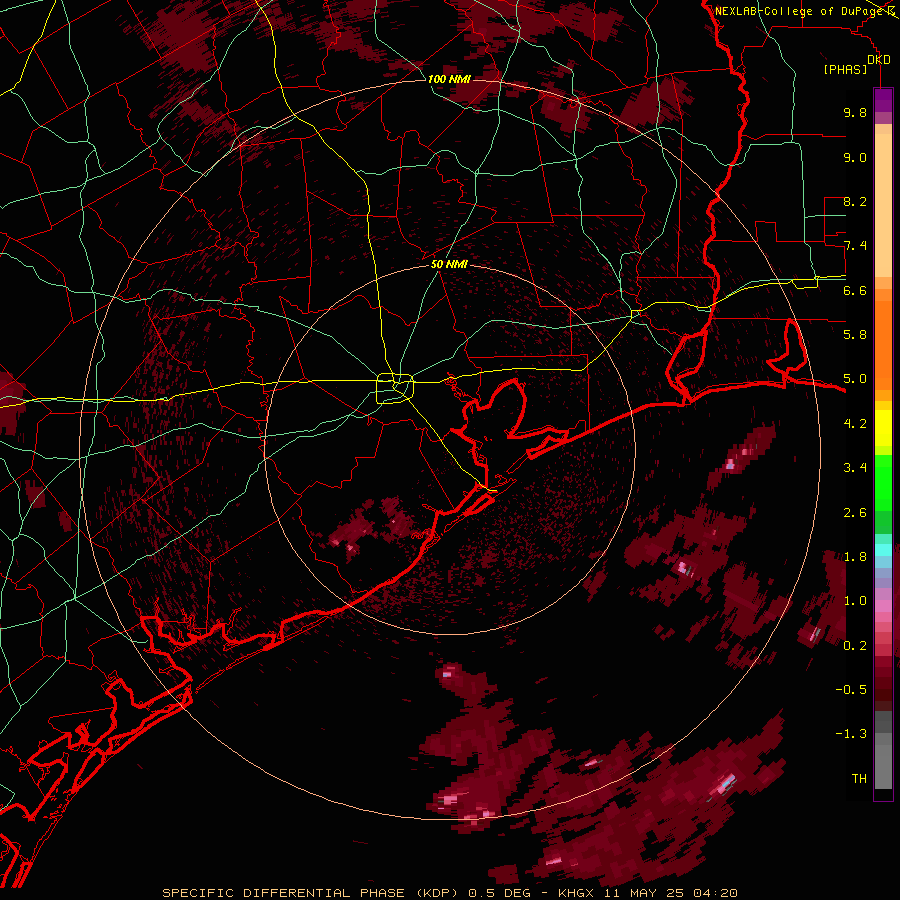This screenshot has width=900, height=900.
Task: Click the '[PHAS]' units label
Action: [845, 69]
